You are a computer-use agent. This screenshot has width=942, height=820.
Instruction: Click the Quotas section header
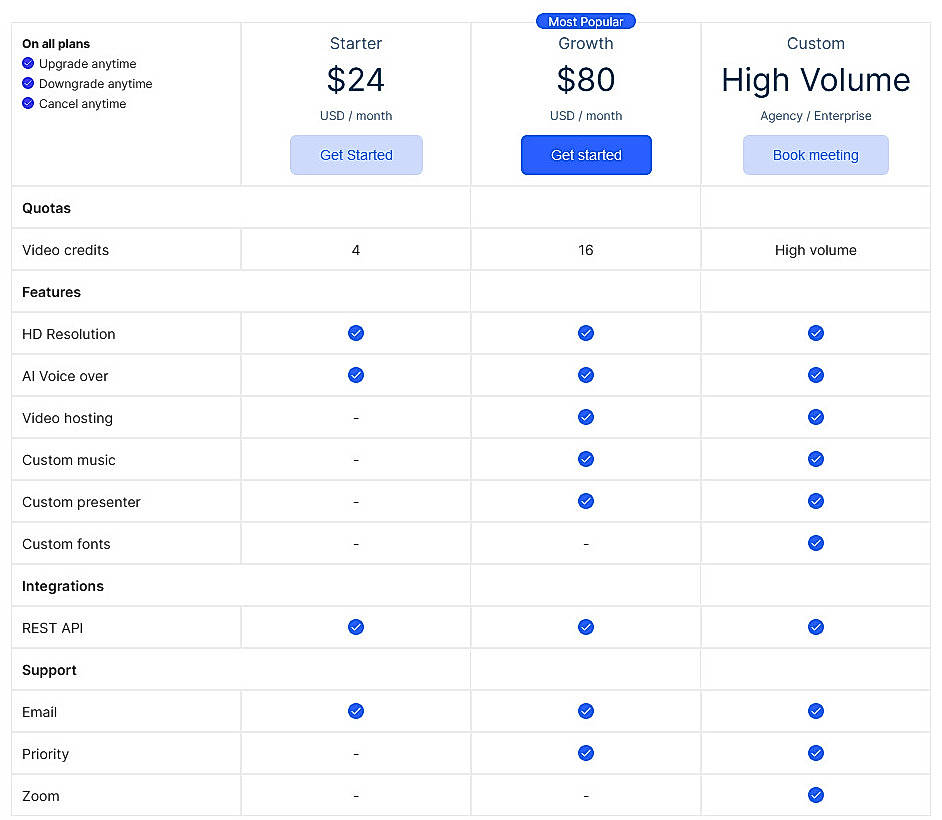click(x=46, y=208)
